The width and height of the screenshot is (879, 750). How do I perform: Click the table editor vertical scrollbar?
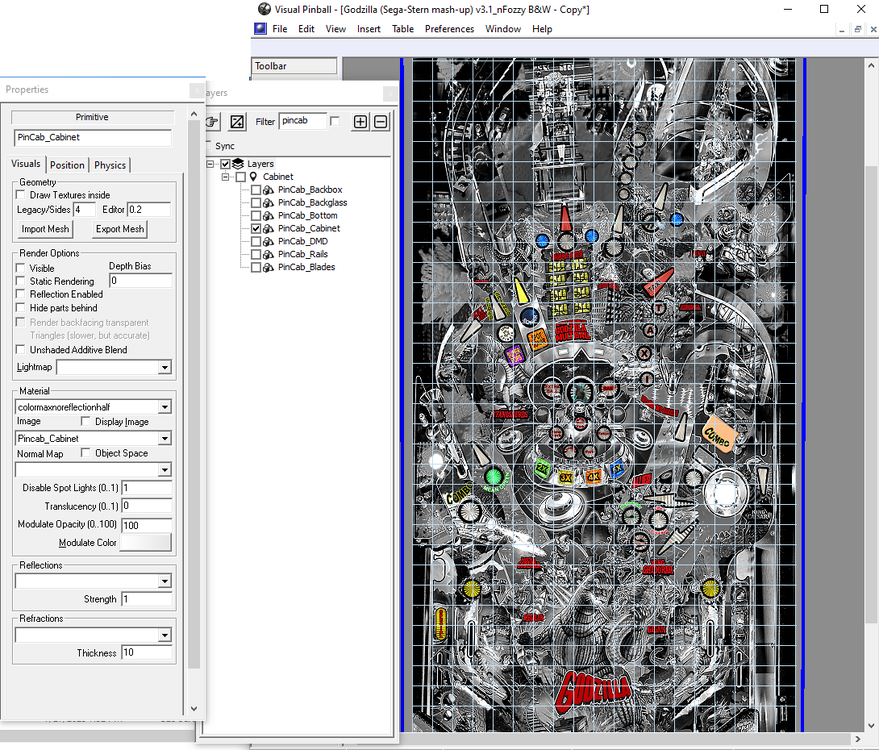pyautogui.click(x=872, y=392)
